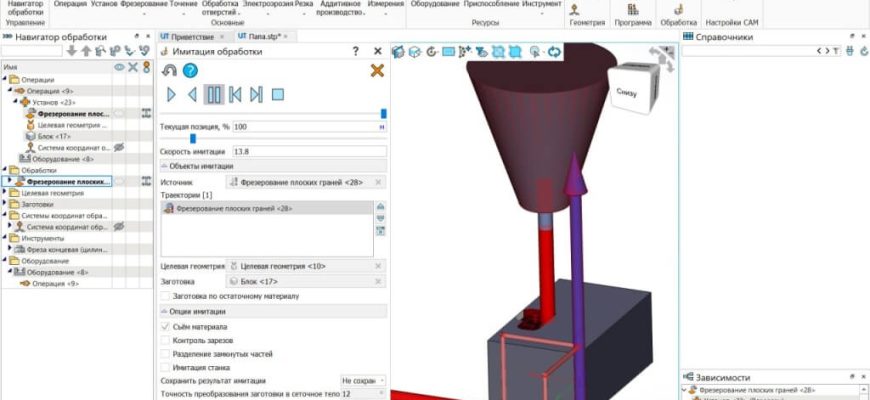Uncheck the Съём материала option
This screenshot has width=870, height=400.
165,327
